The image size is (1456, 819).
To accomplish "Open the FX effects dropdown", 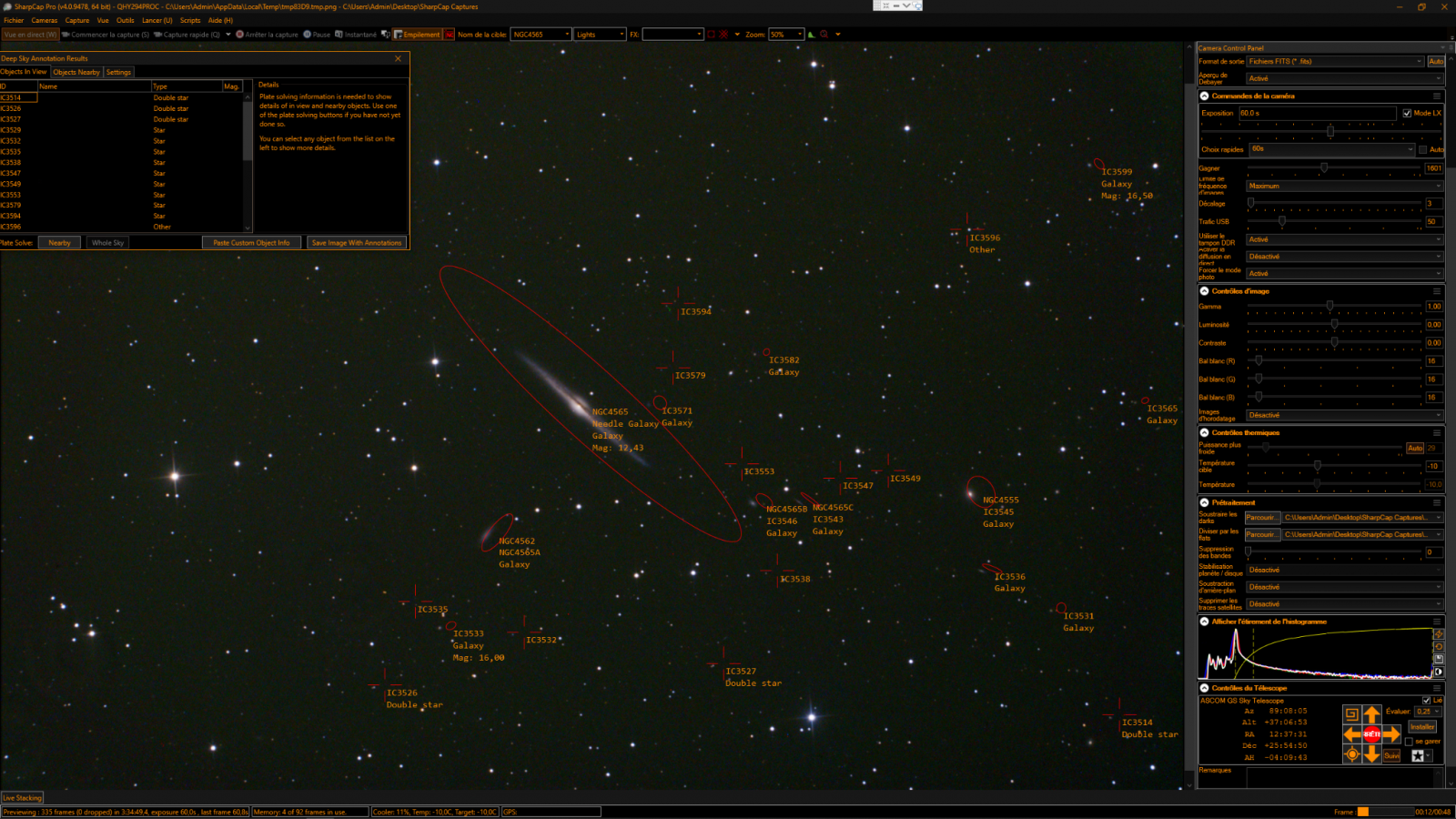I will pos(672,35).
